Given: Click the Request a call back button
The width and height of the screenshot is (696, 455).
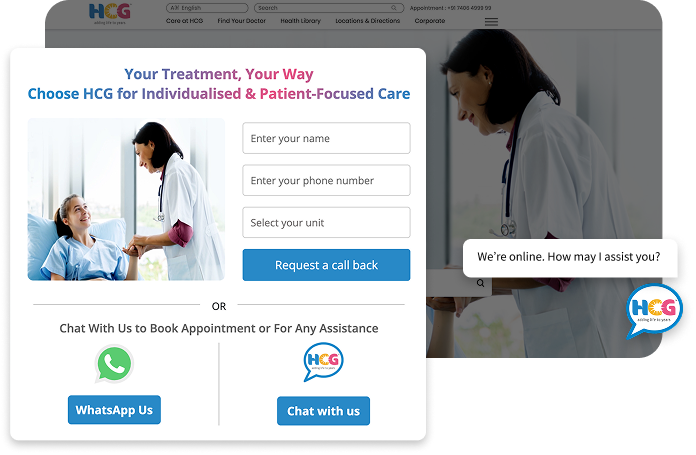Looking at the screenshot, I should click(326, 265).
